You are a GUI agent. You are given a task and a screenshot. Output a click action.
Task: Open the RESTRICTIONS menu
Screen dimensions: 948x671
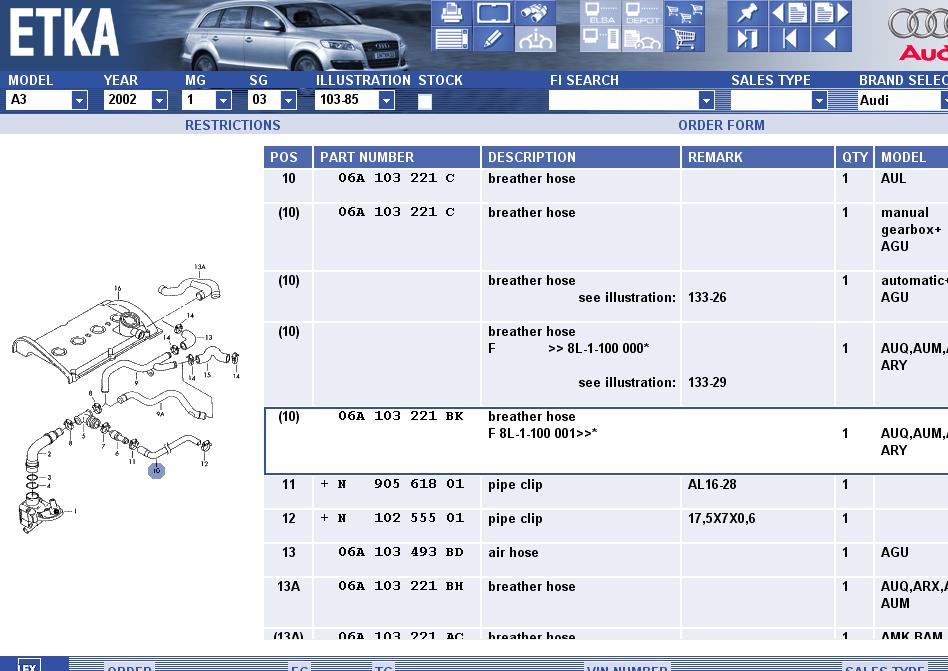coord(233,125)
